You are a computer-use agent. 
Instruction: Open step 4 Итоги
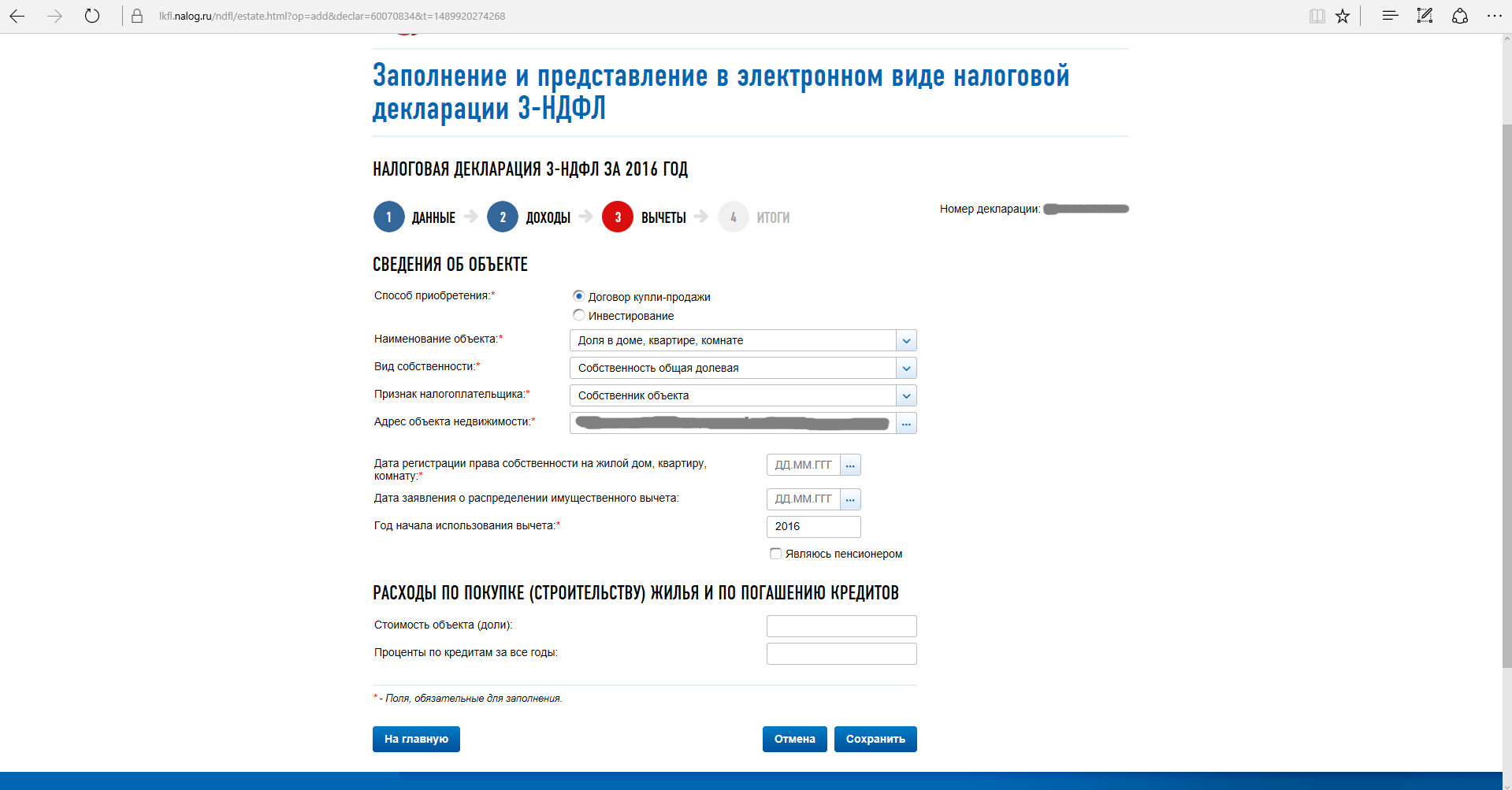click(754, 217)
